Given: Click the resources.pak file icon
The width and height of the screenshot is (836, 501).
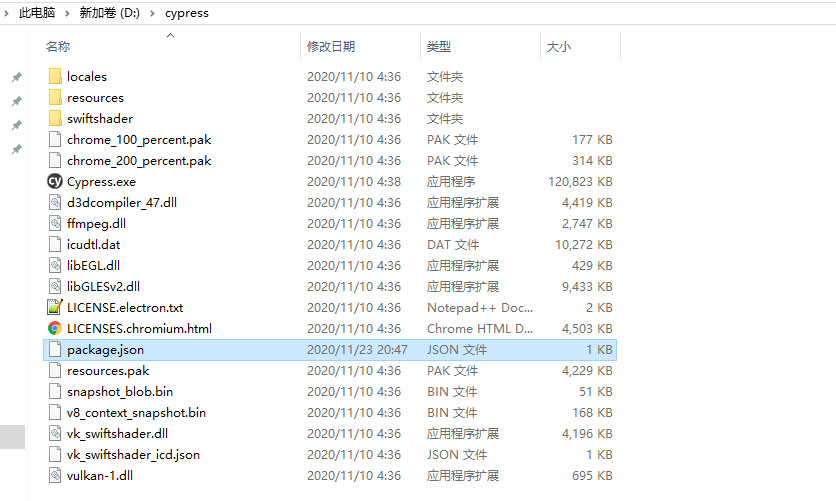Looking at the screenshot, I should (x=55, y=370).
